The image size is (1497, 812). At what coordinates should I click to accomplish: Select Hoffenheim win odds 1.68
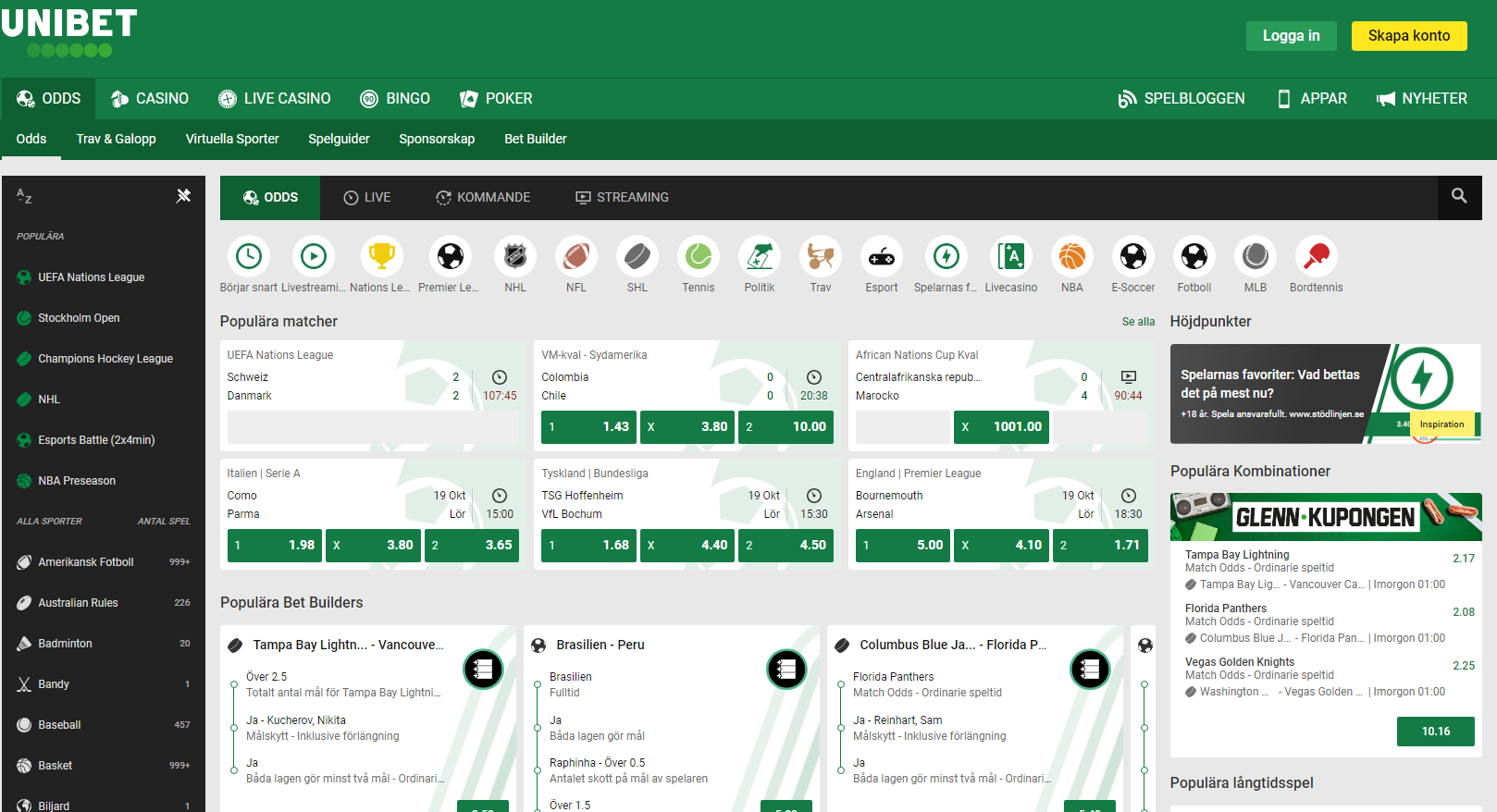click(x=589, y=545)
